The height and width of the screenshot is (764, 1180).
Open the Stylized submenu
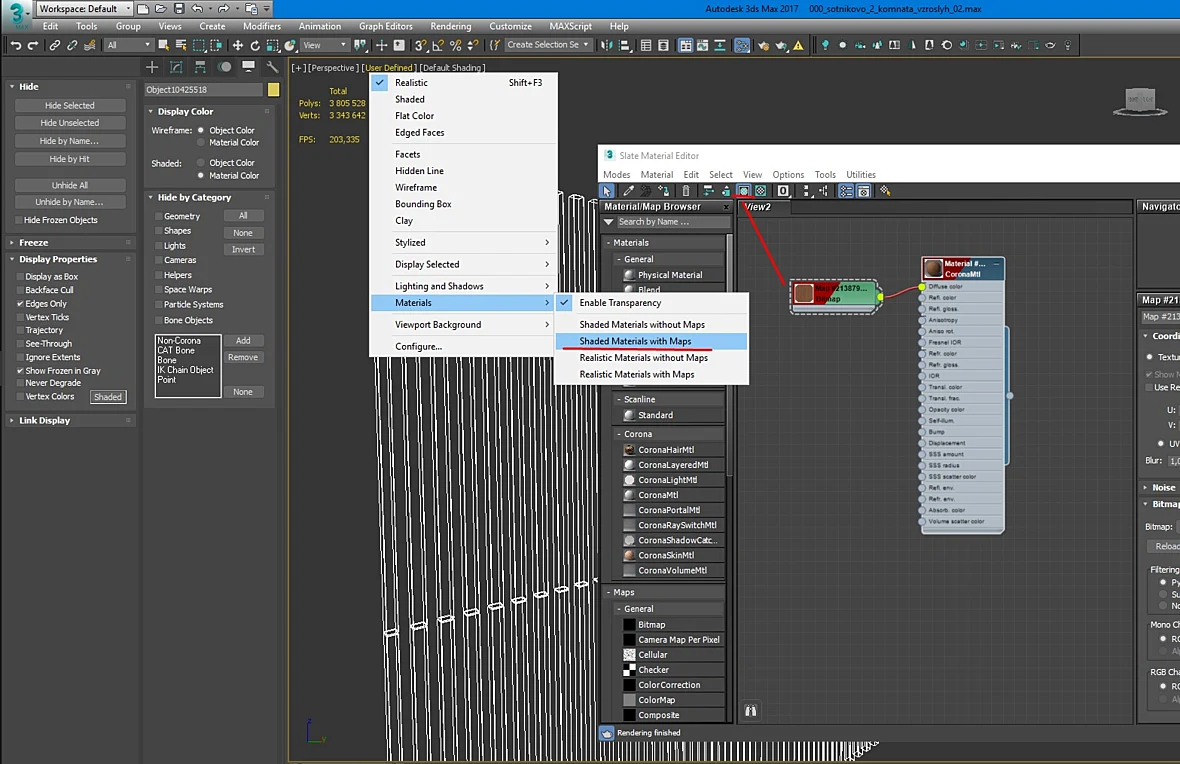click(x=464, y=242)
